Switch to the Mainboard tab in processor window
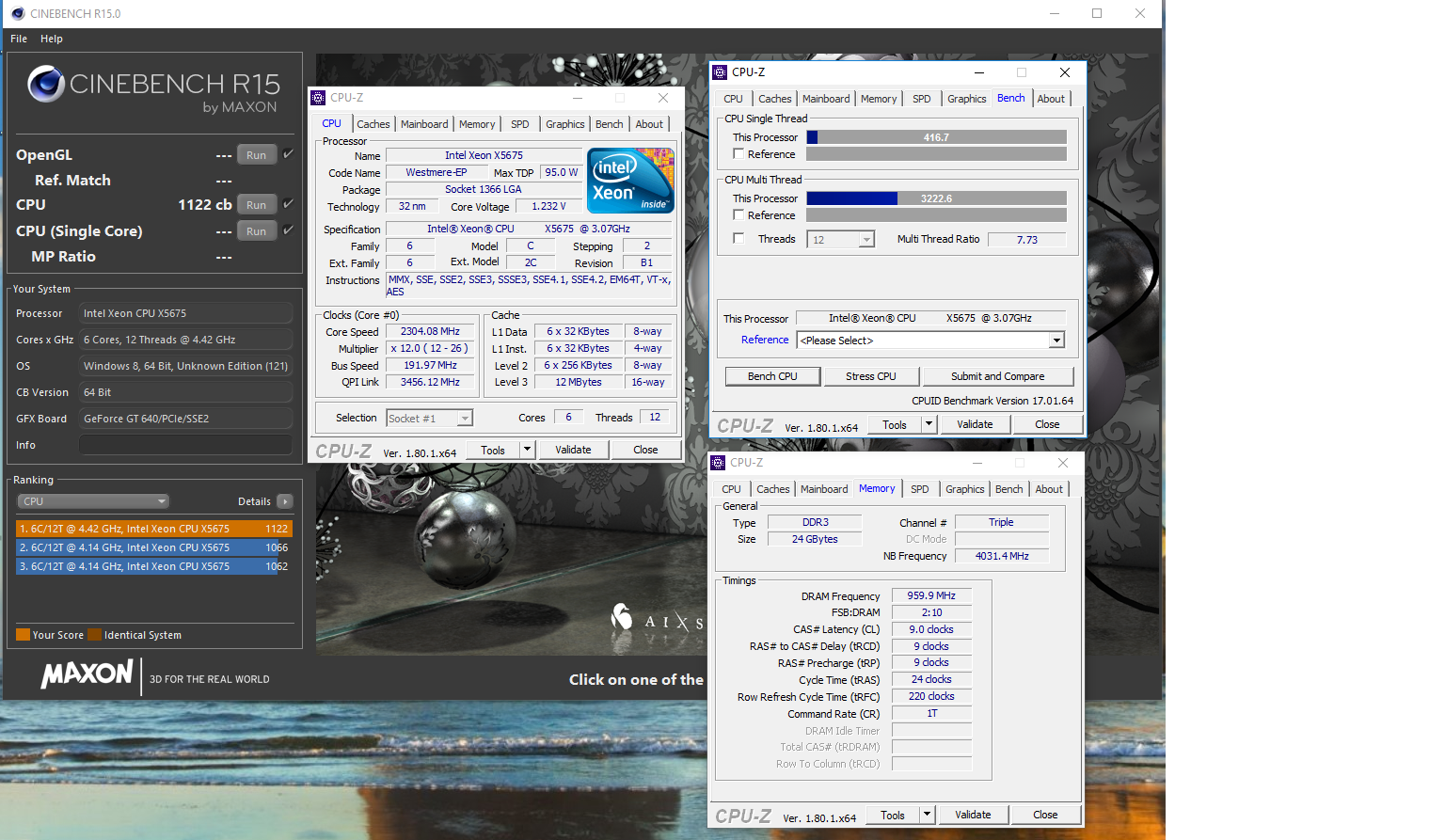The image size is (1445, 840). coord(424,124)
